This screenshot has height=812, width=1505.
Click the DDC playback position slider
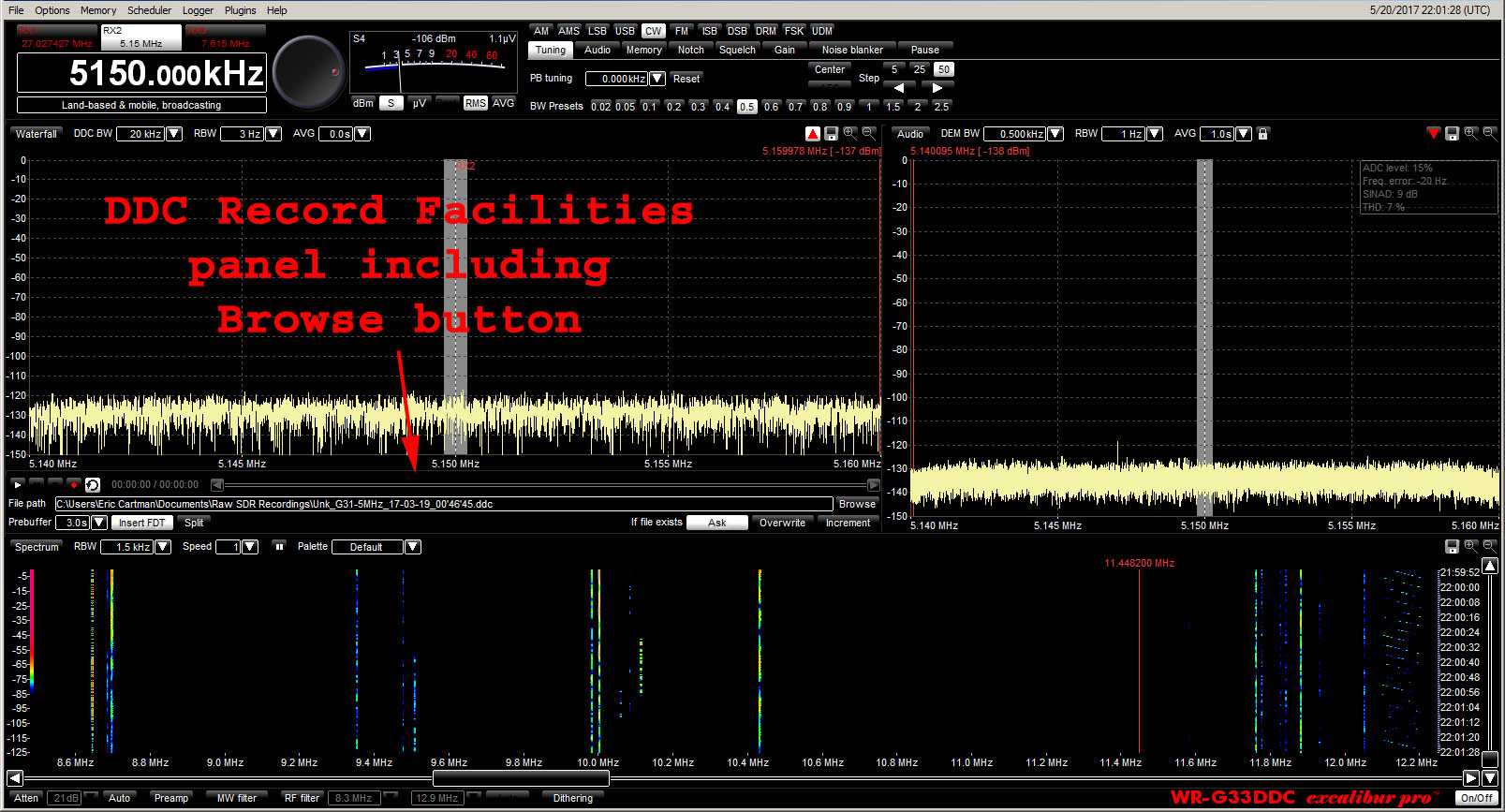click(545, 485)
